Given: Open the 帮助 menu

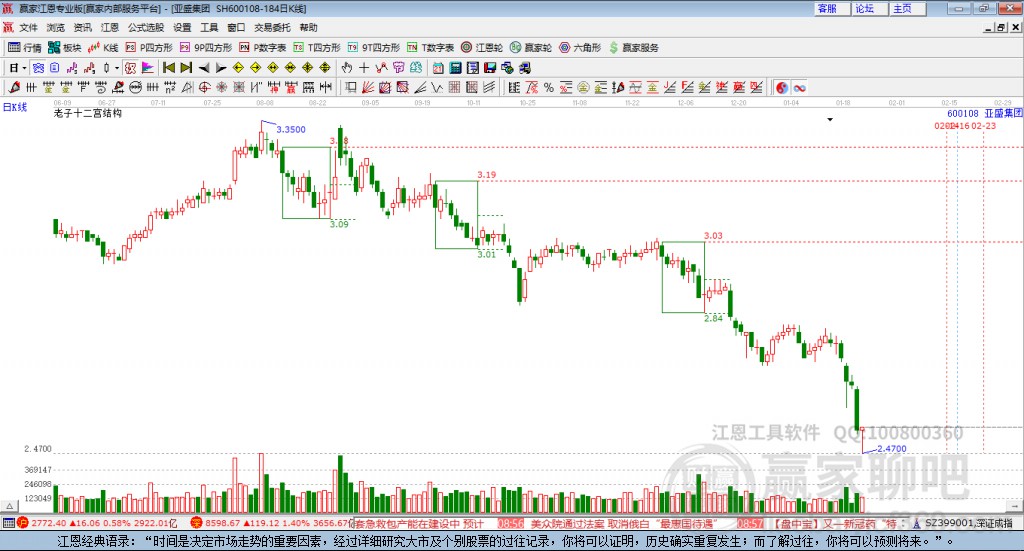Looking at the screenshot, I should [308, 27].
